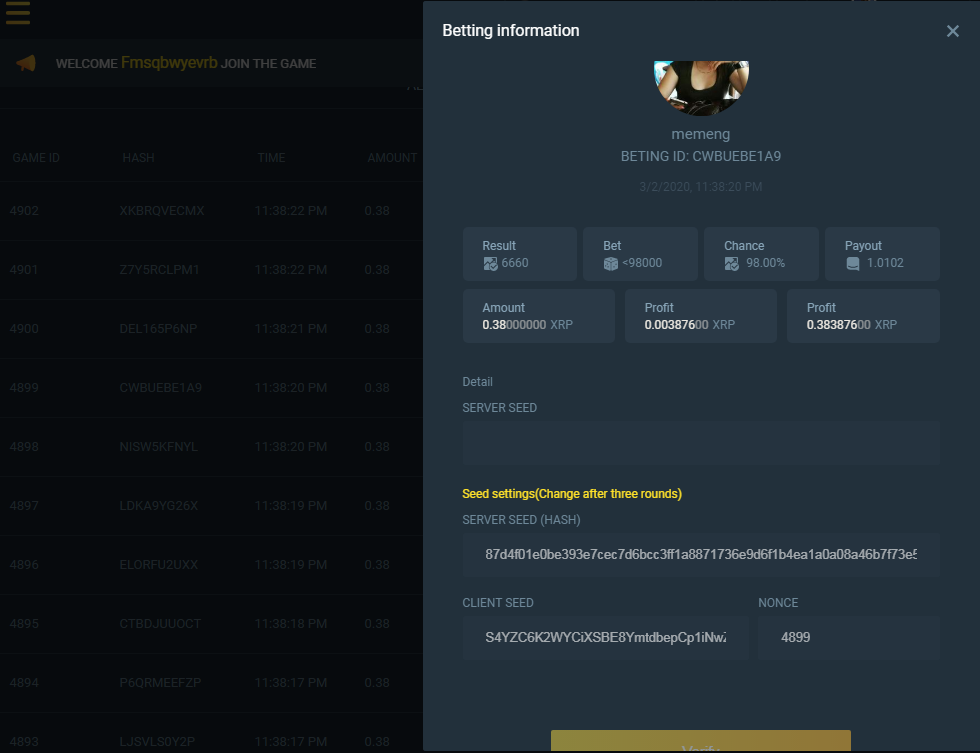Select the SERVER SEED (HASH) field
The width and height of the screenshot is (980, 753).
pyautogui.click(x=701, y=554)
